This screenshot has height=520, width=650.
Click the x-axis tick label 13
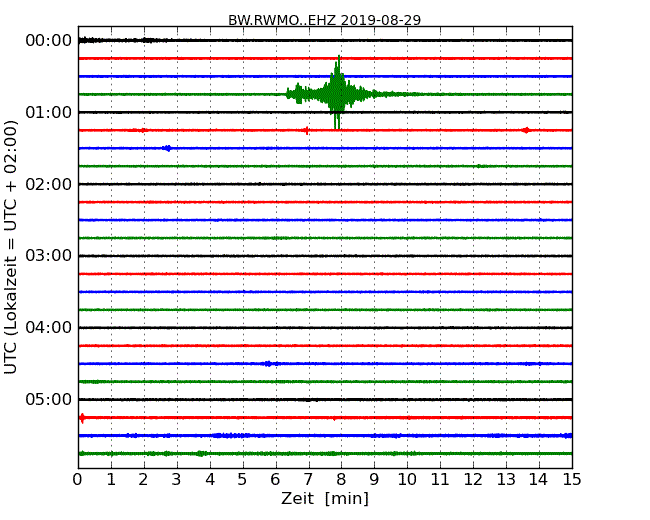pos(506,480)
